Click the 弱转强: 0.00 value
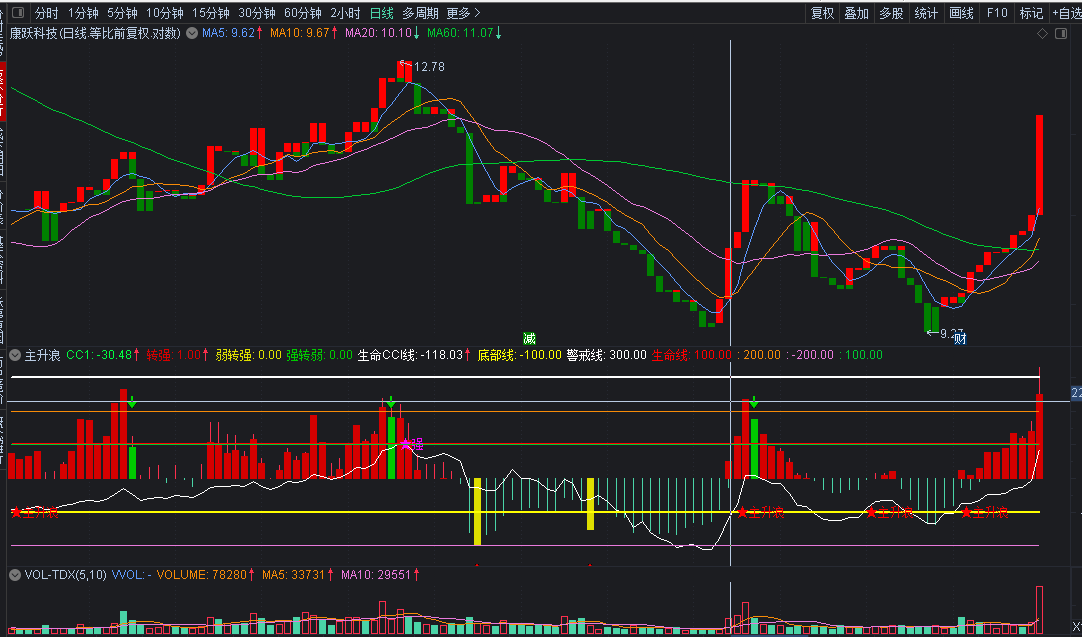This screenshot has height=637, width=1082. click(x=248, y=355)
